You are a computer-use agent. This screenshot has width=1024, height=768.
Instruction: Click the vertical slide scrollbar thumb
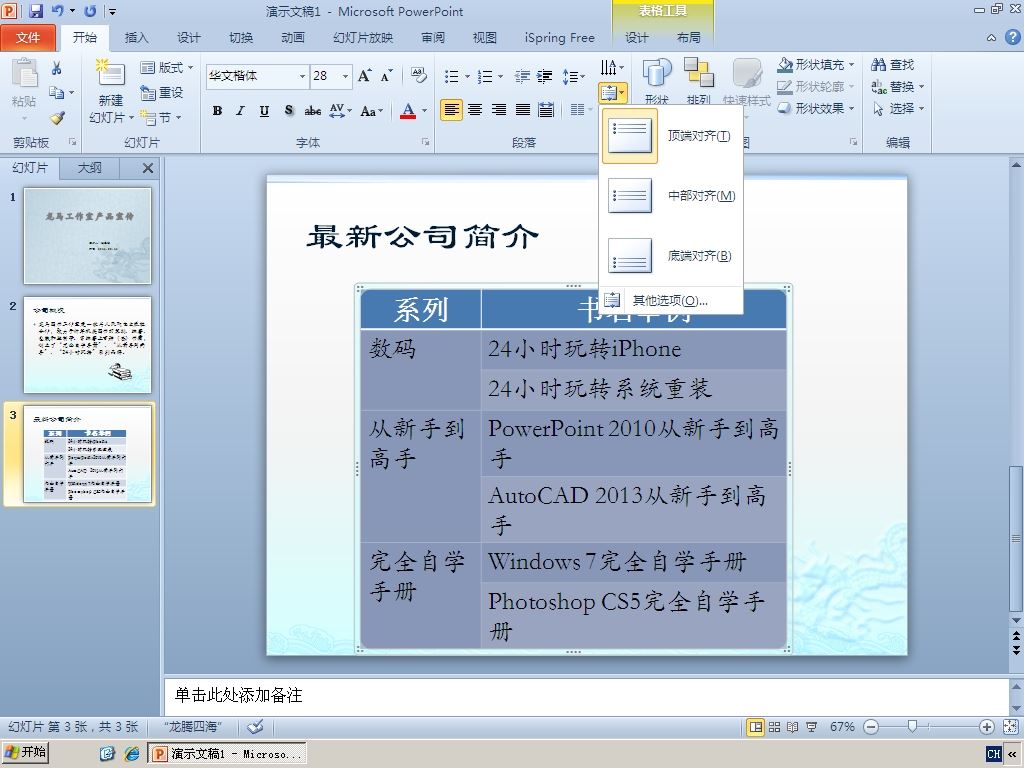pyautogui.click(x=1016, y=539)
